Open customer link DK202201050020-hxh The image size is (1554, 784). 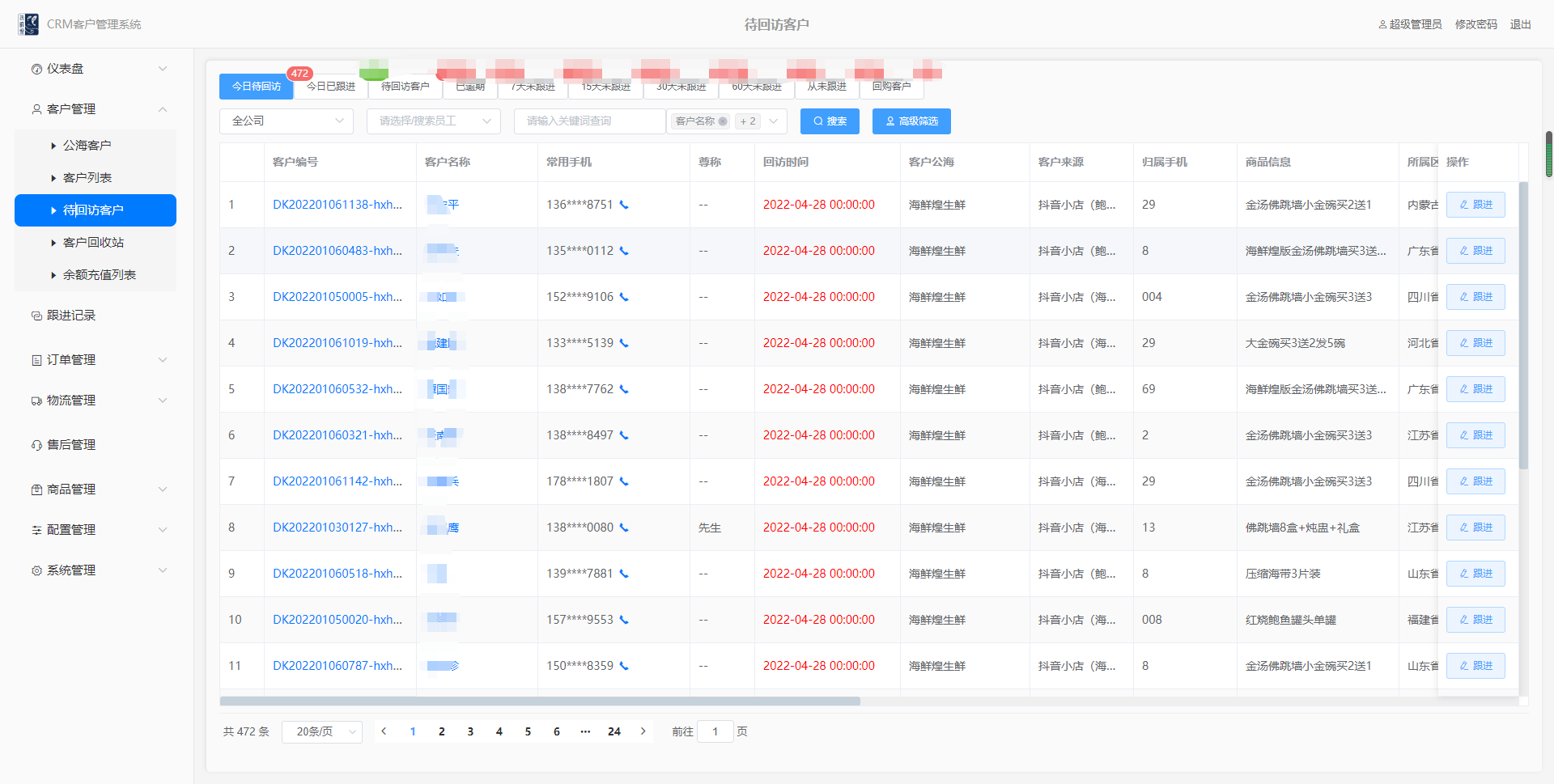point(338,620)
